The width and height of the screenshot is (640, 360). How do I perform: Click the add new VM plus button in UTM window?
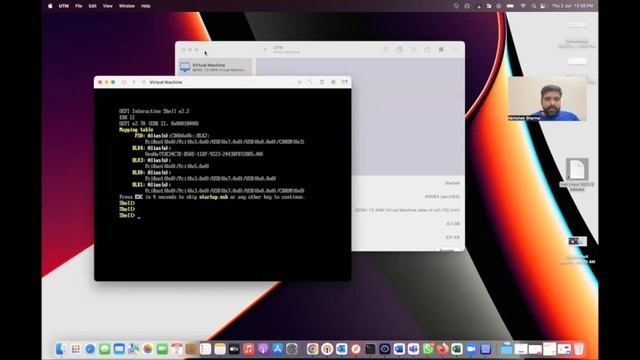(x=265, y=50)
